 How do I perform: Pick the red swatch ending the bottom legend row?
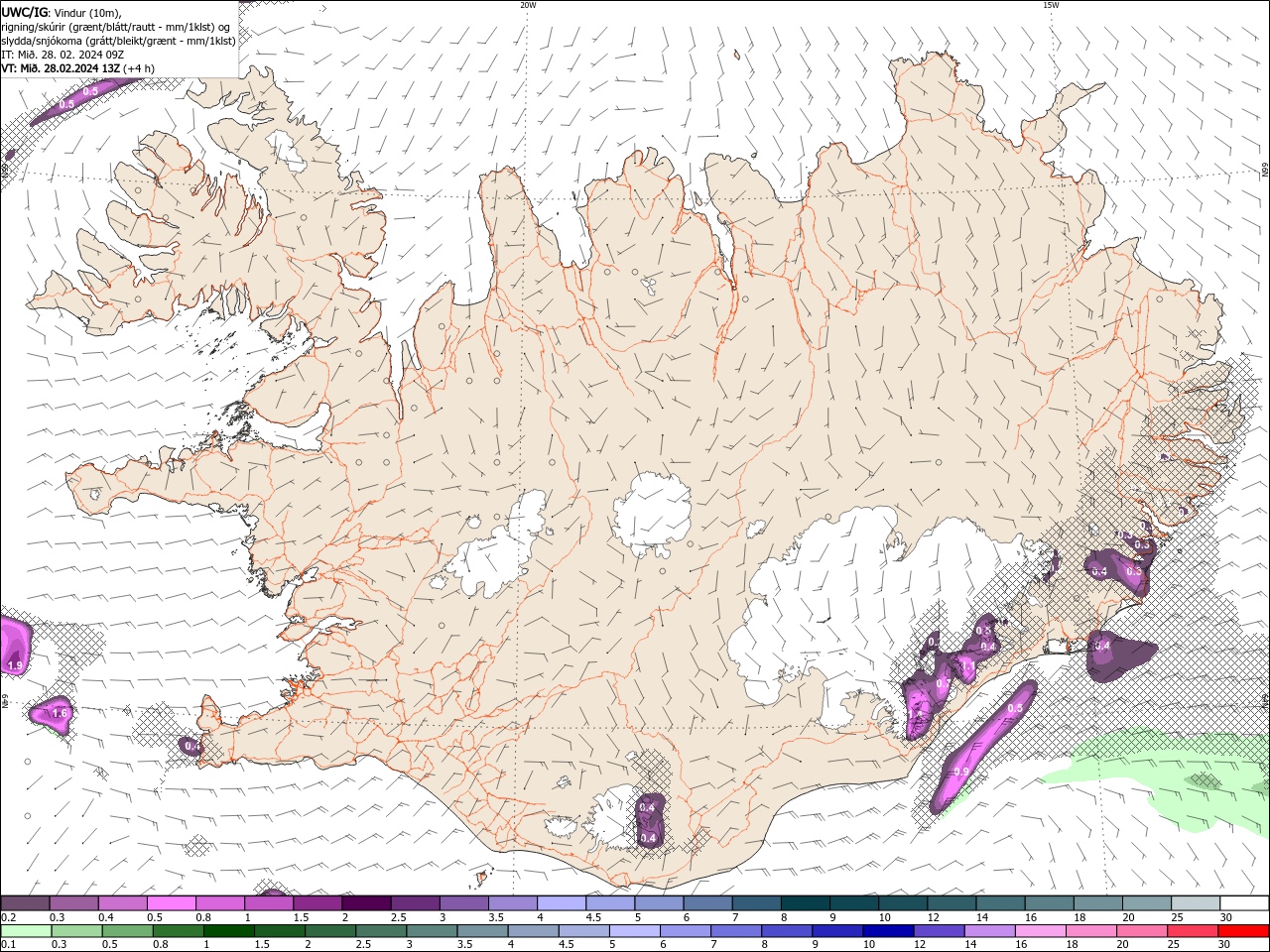[x=1243, y=930]
